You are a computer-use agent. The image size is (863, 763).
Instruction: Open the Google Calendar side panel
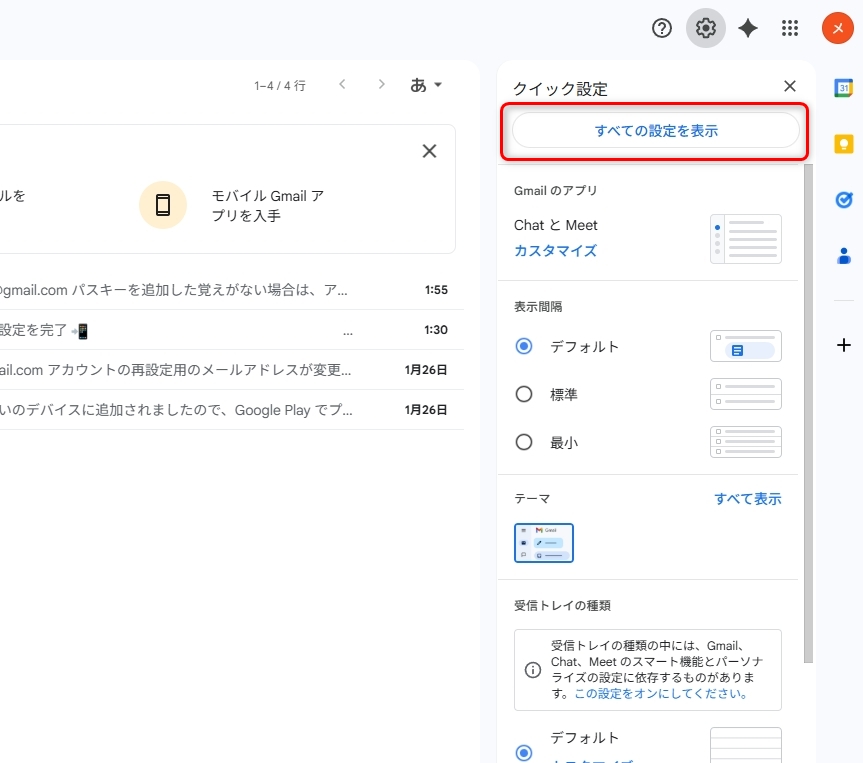coord(843,87)
